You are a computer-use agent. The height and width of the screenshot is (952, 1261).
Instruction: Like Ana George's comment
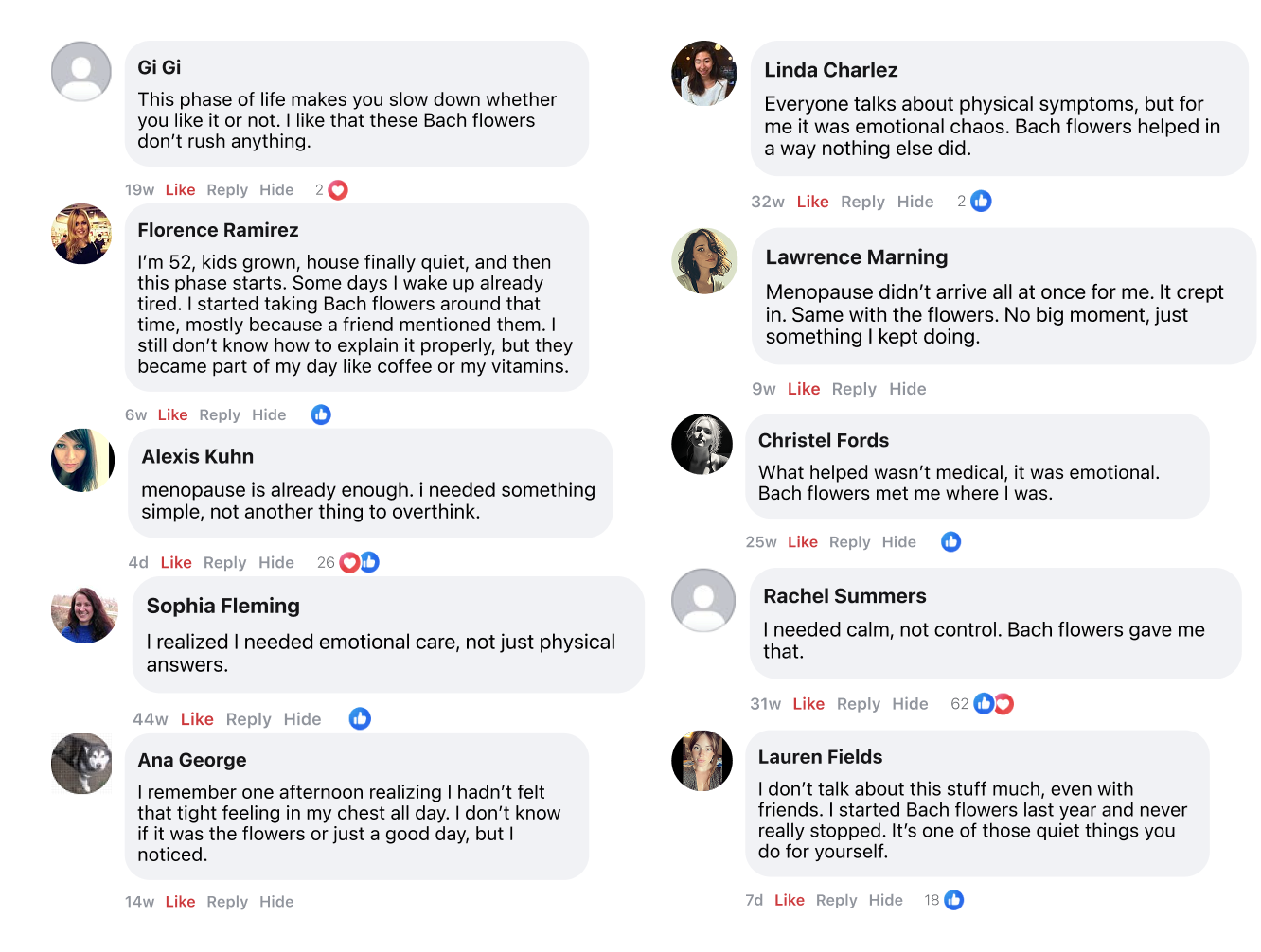tap(180, 902)
